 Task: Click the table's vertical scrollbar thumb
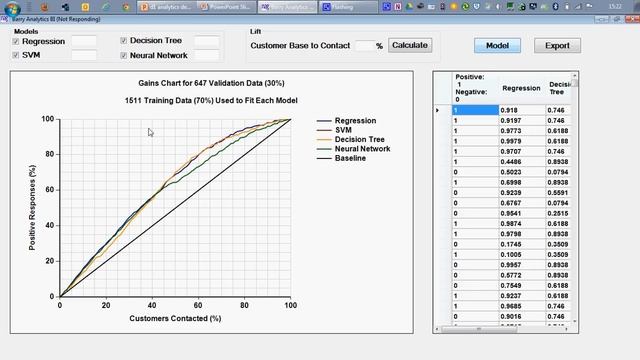(x=574, y=83)
